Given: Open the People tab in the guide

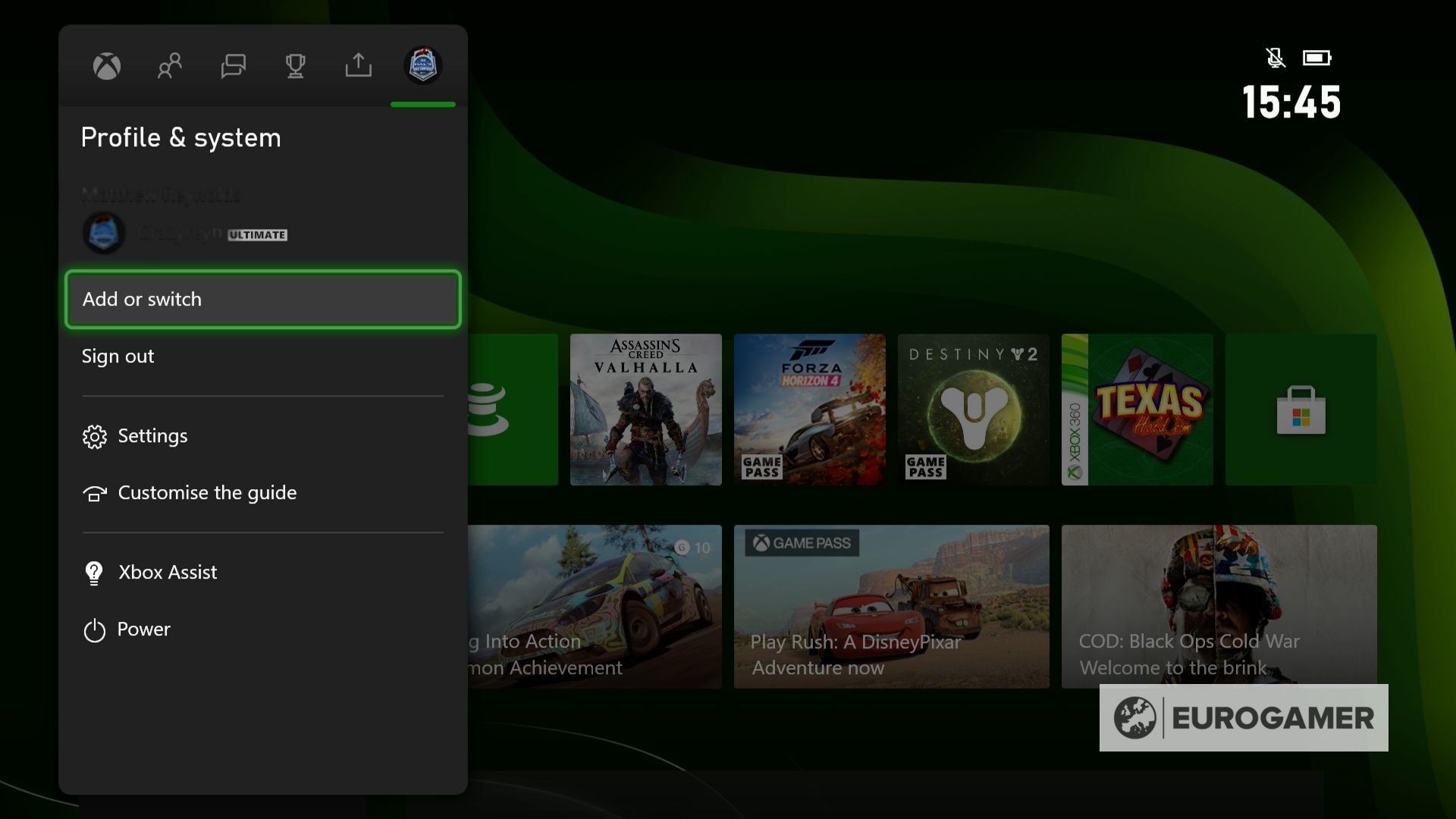Looking at the screenshot, I should point(170,66).
